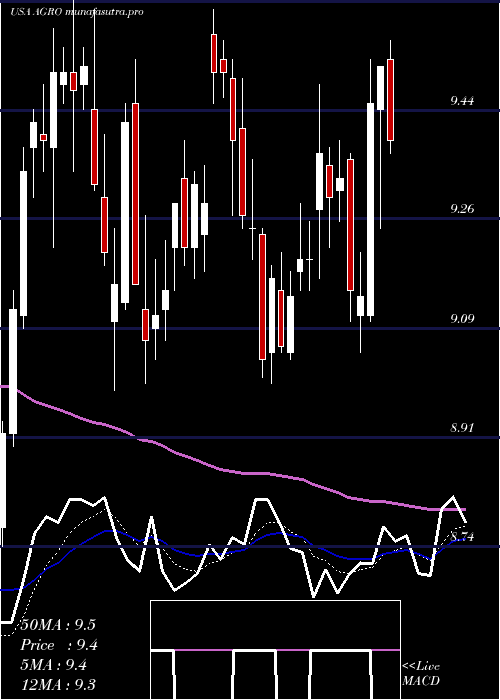Click the 8.74 price axis label
500x700 pixels.
tap(462, 537)
